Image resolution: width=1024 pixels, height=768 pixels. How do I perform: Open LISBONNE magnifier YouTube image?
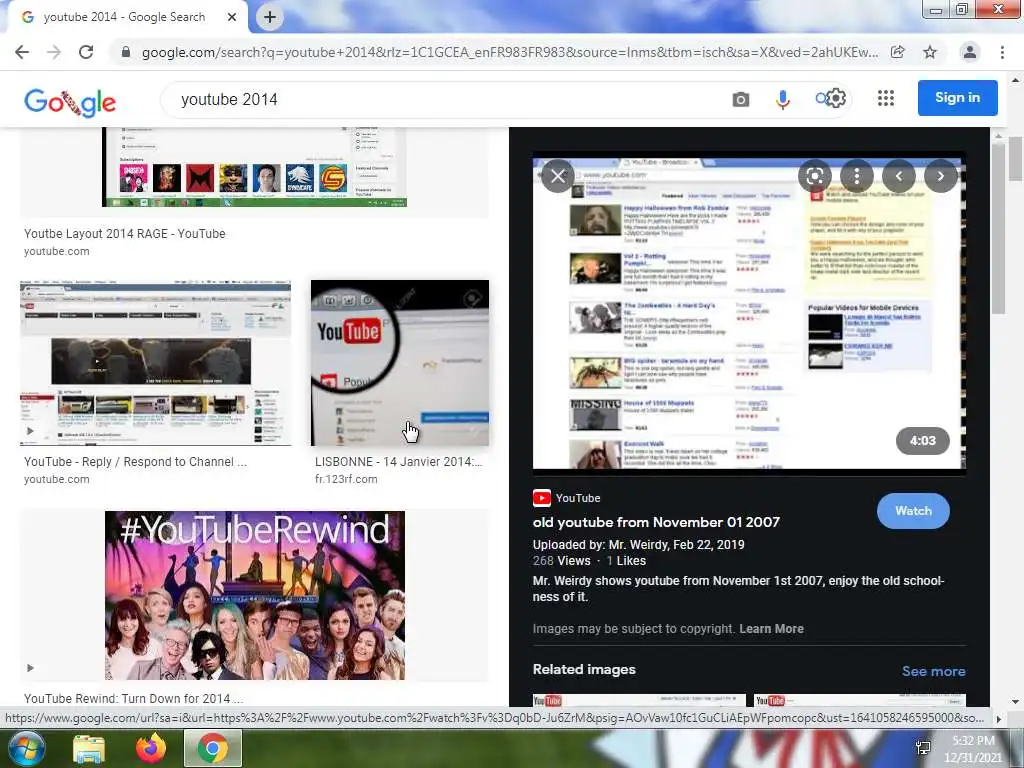(400, 363)
